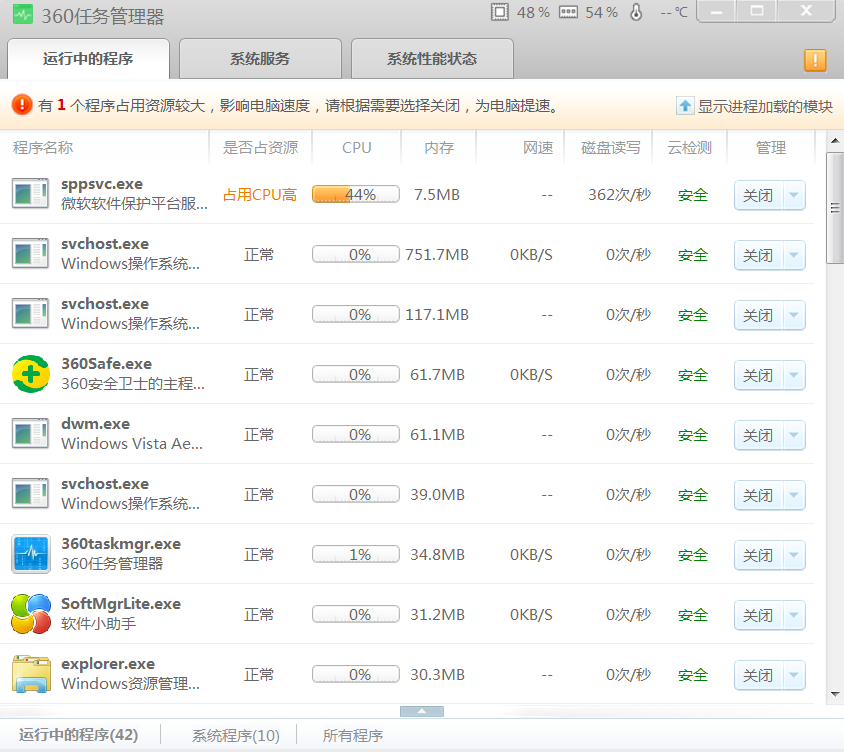Close the 360 Task Manager window
This screenshot has height=752, width=844.
pyautogui.click(x=806, y=12)
